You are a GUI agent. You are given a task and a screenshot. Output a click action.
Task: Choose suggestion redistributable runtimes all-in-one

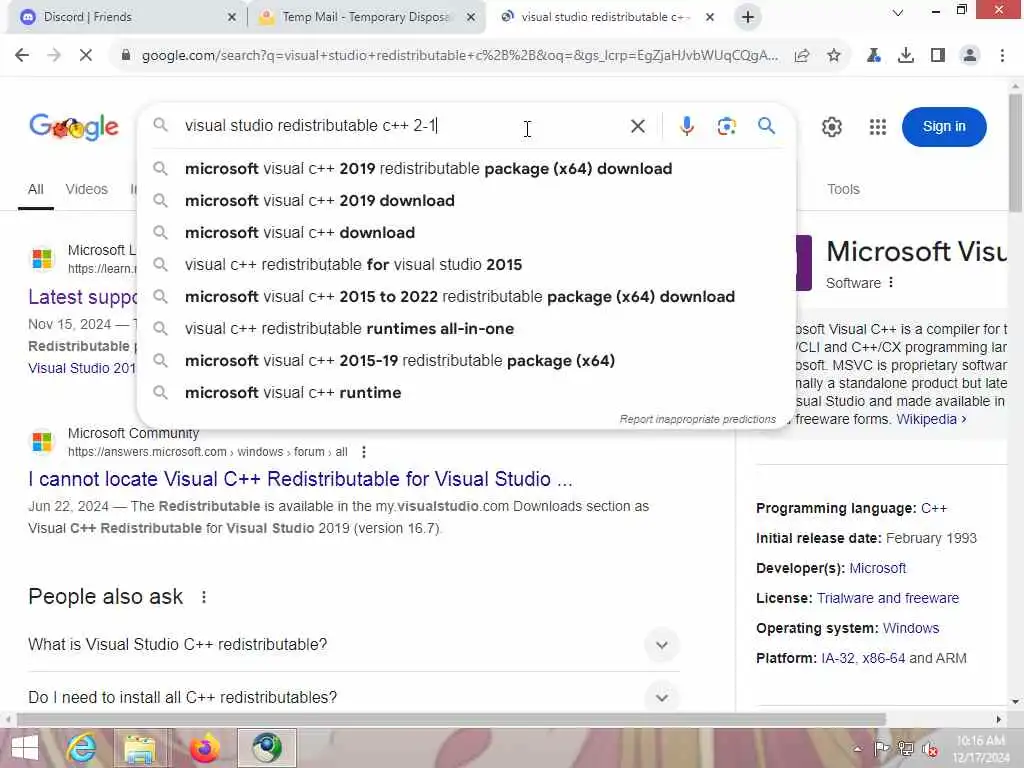(x=466, y=328)
